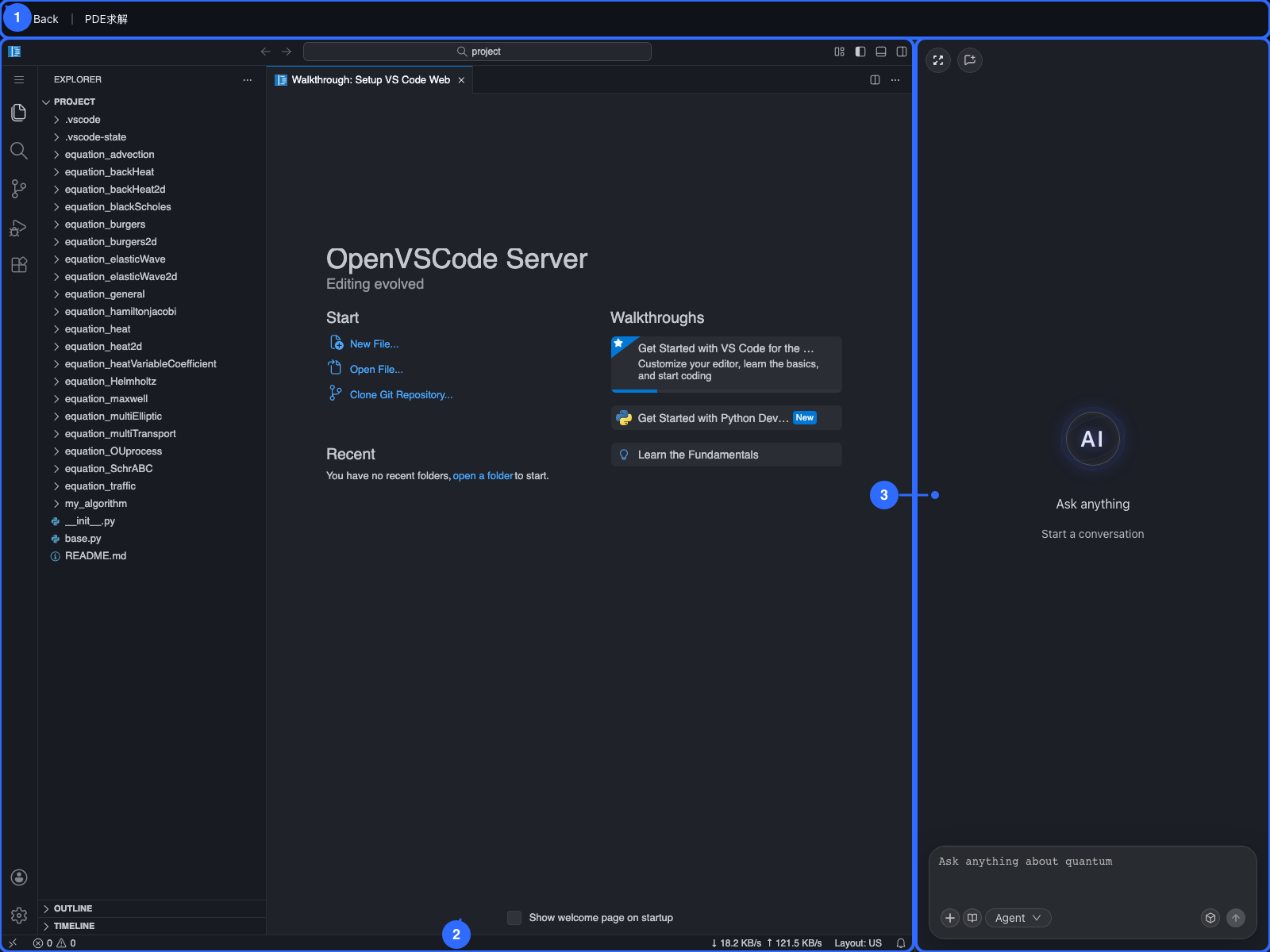1270x952 pixels.
Task: Expand the equation_burgers2d folder
Action: 152,242
